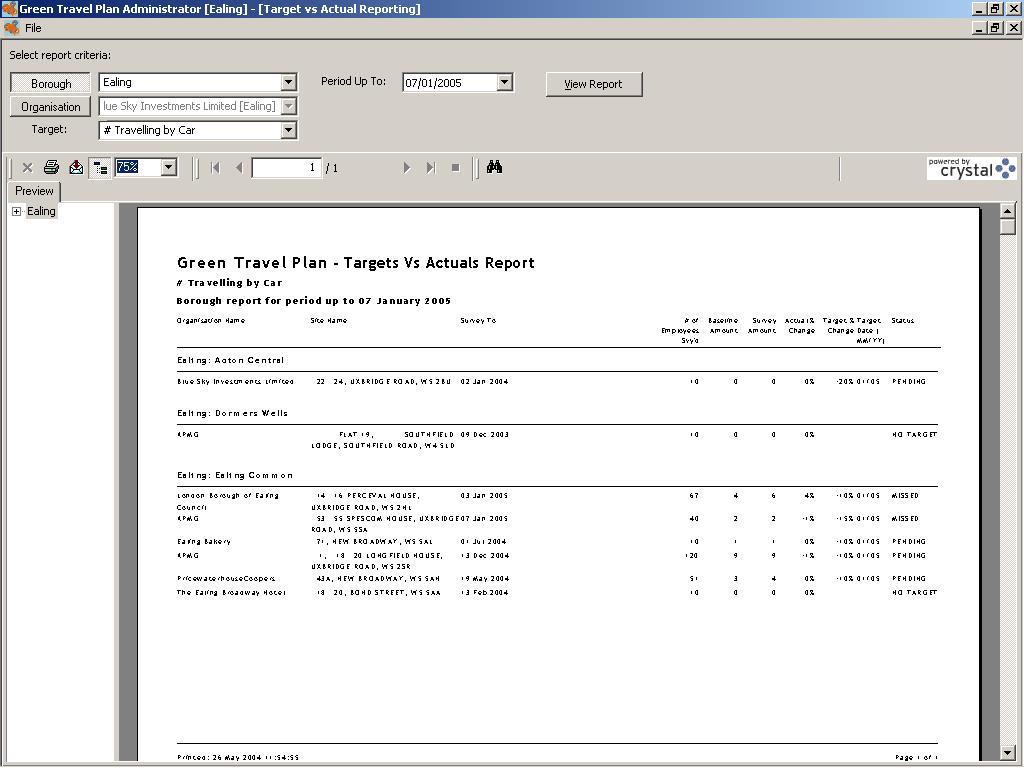
Task: Click the 07/01/2005 date field
Action: 450,83
